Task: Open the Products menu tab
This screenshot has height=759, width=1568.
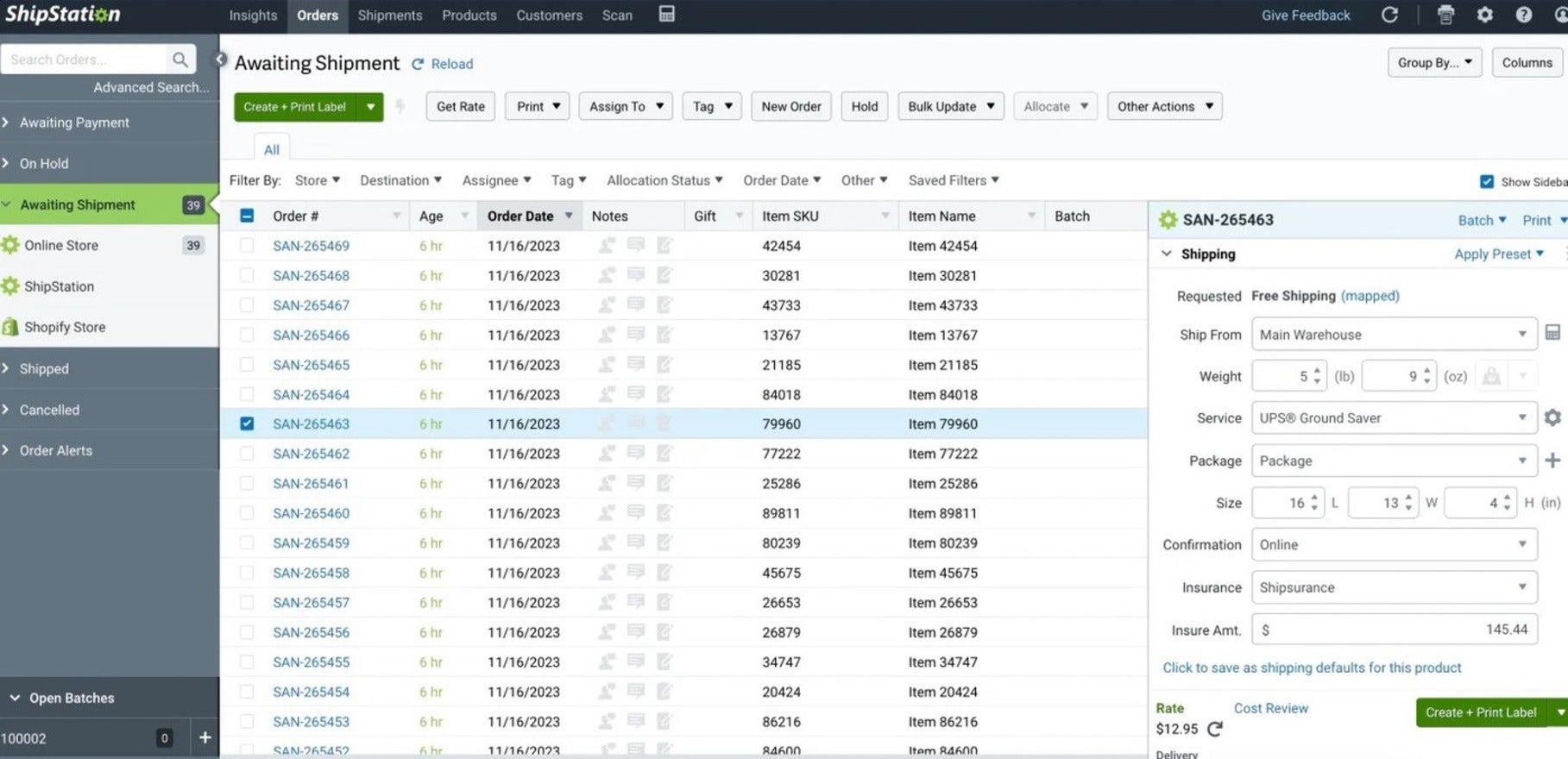Action: click(469, 16)
